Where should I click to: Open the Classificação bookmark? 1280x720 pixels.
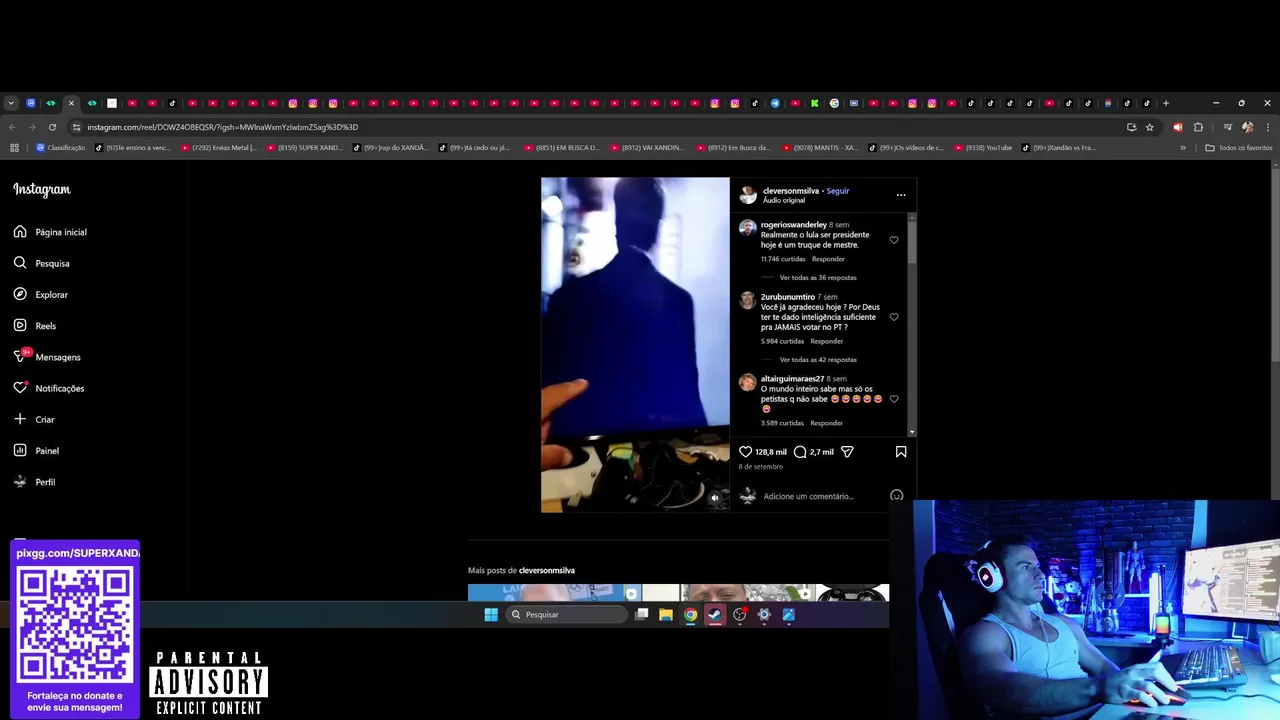point(60,148)
